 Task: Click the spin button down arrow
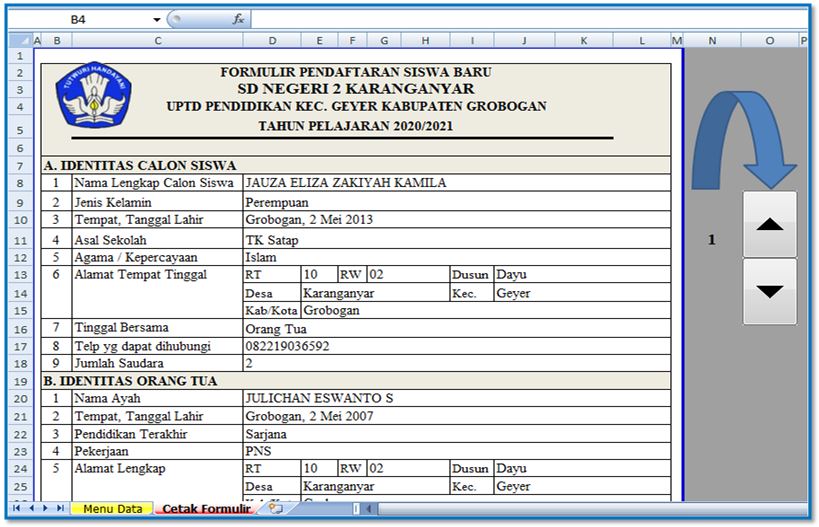pos(770,291)
